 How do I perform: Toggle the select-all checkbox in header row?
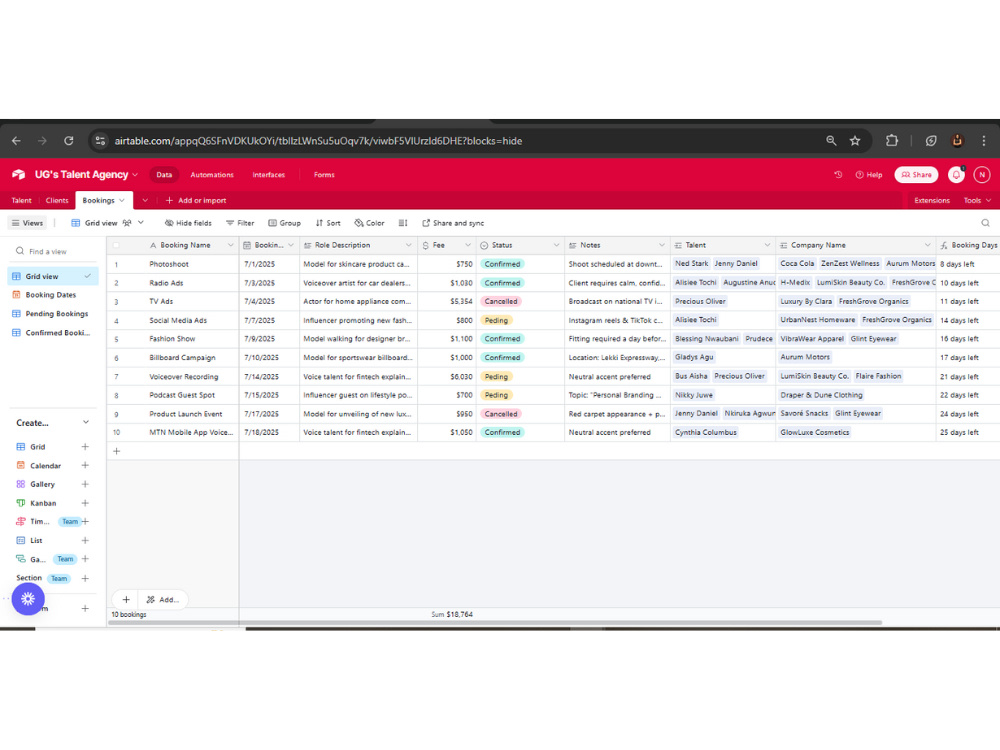pos(116,246)
